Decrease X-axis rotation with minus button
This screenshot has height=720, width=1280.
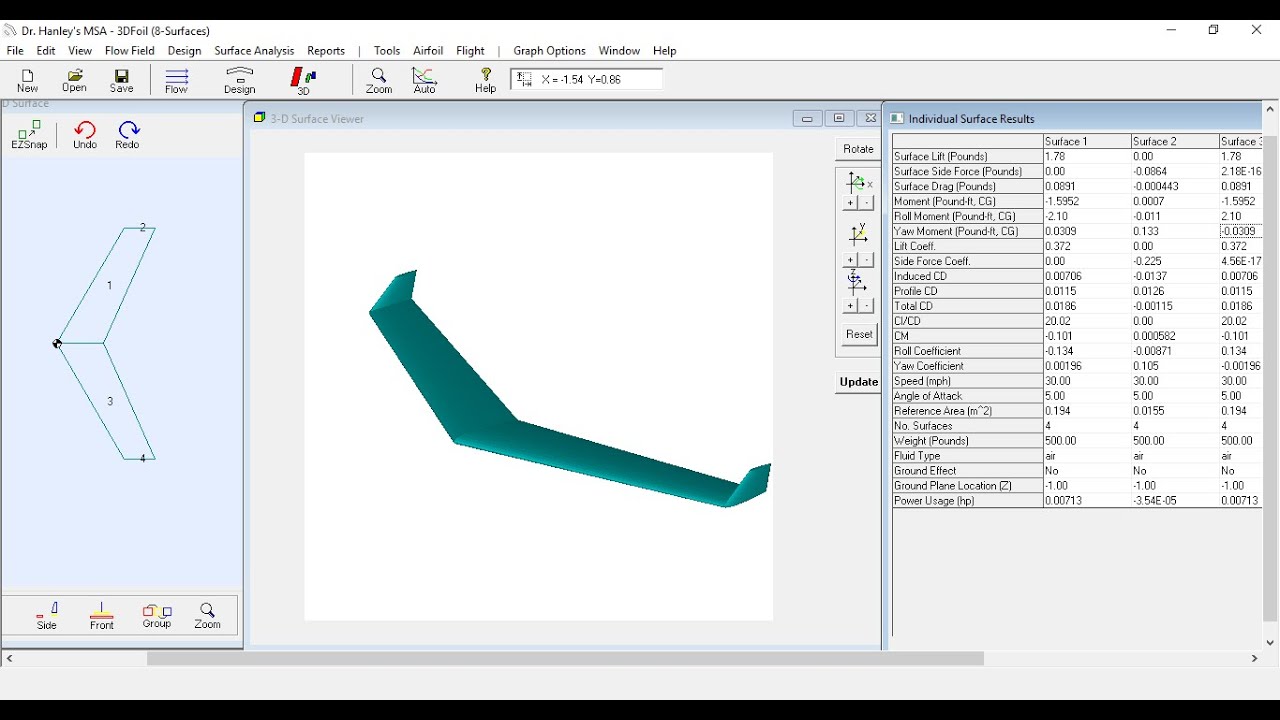click(x=868, y=204)
